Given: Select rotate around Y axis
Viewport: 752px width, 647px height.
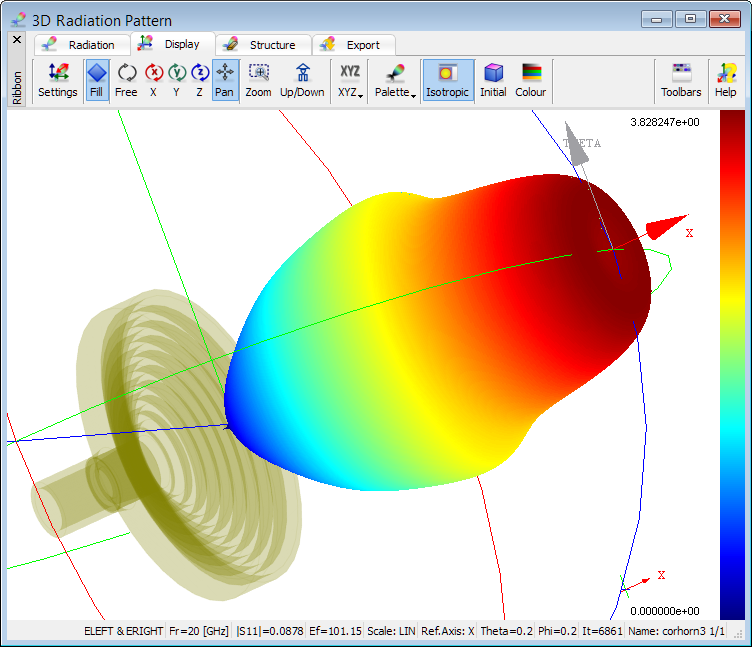Looking at the screenshot, I should pos(176,80).
